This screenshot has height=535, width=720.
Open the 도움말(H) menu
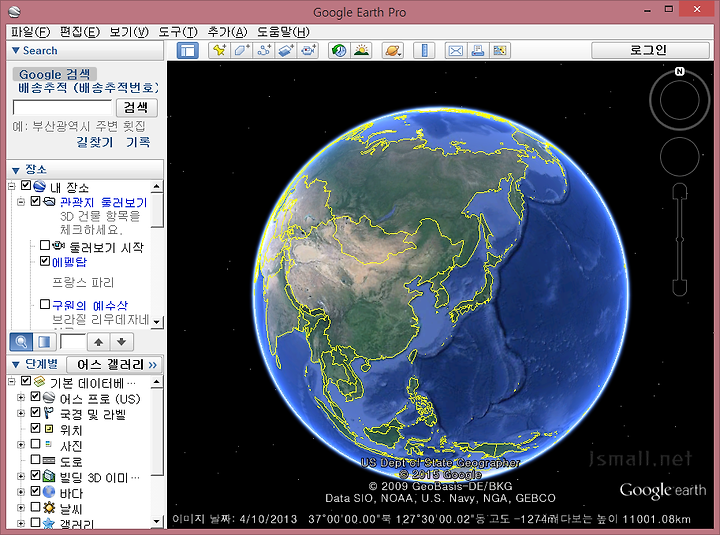click(283, 32)
